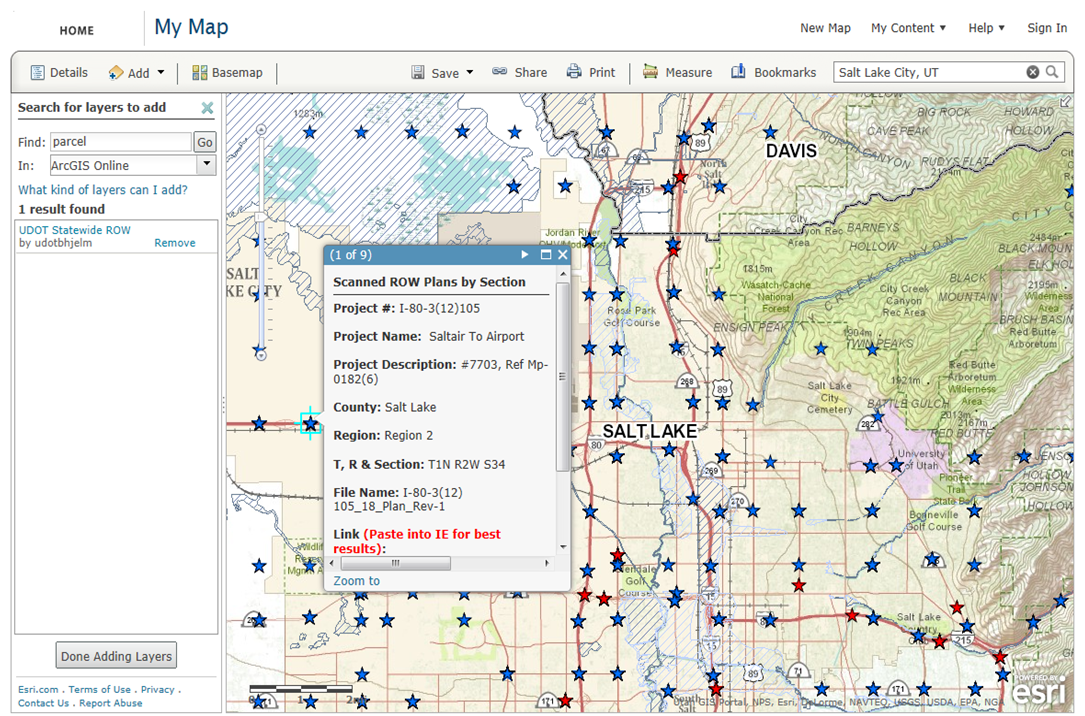Click the 'I-80-3(12)105' project number

pyautogui.click(x=439, y=309)
